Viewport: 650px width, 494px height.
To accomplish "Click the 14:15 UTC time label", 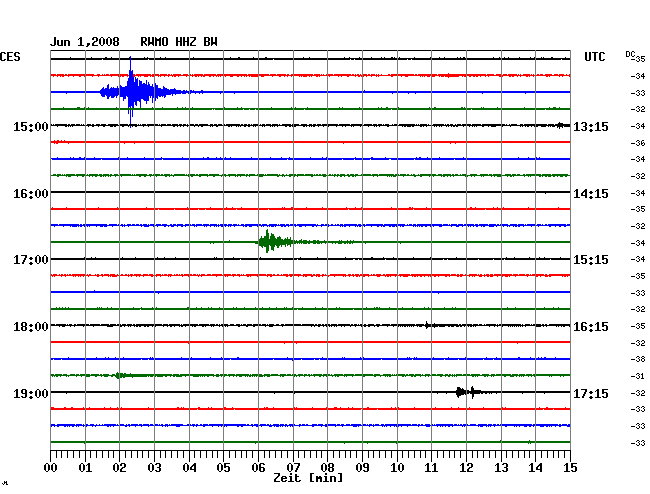I will tap(591, 194).
